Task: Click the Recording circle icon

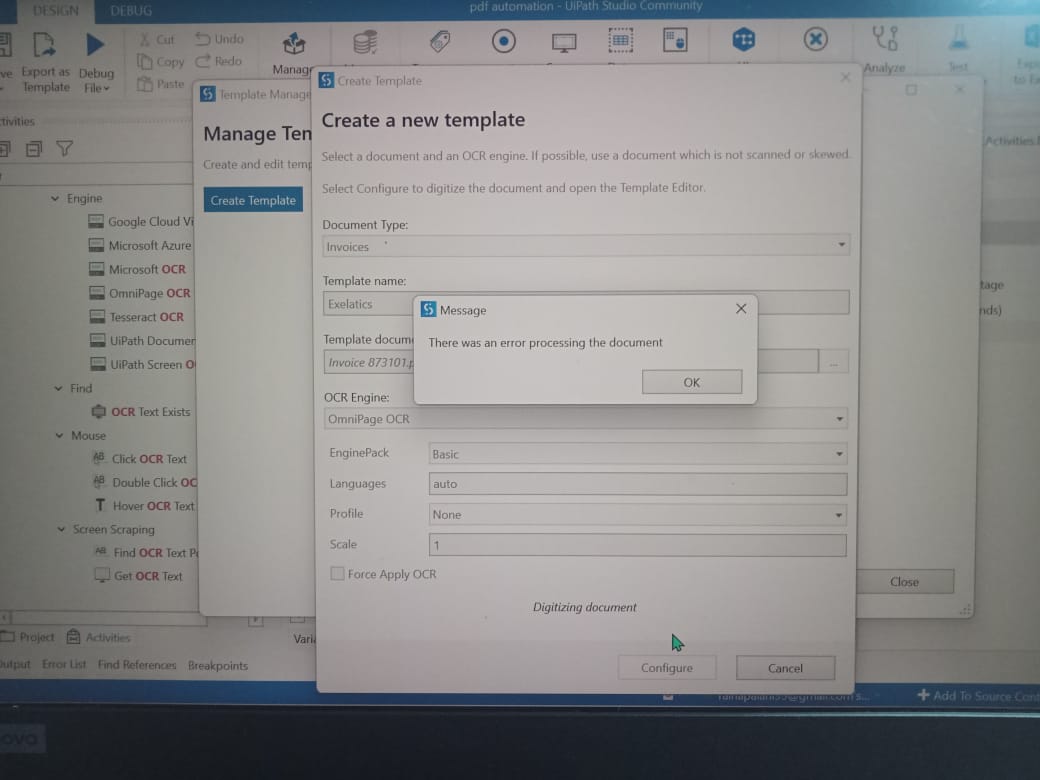Action: [503, 41]
